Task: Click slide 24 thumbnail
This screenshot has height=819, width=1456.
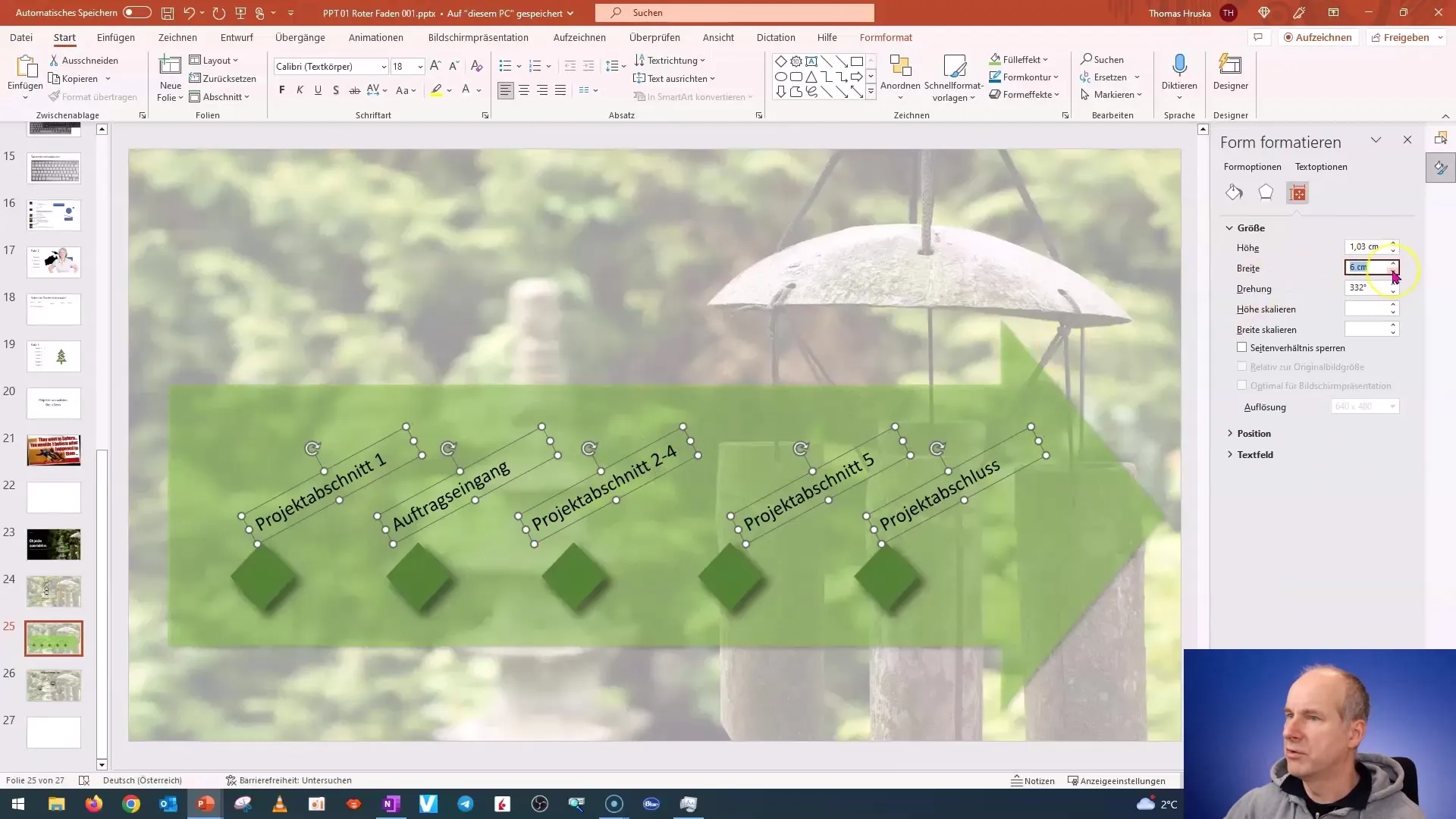Action: coord(53,591)
